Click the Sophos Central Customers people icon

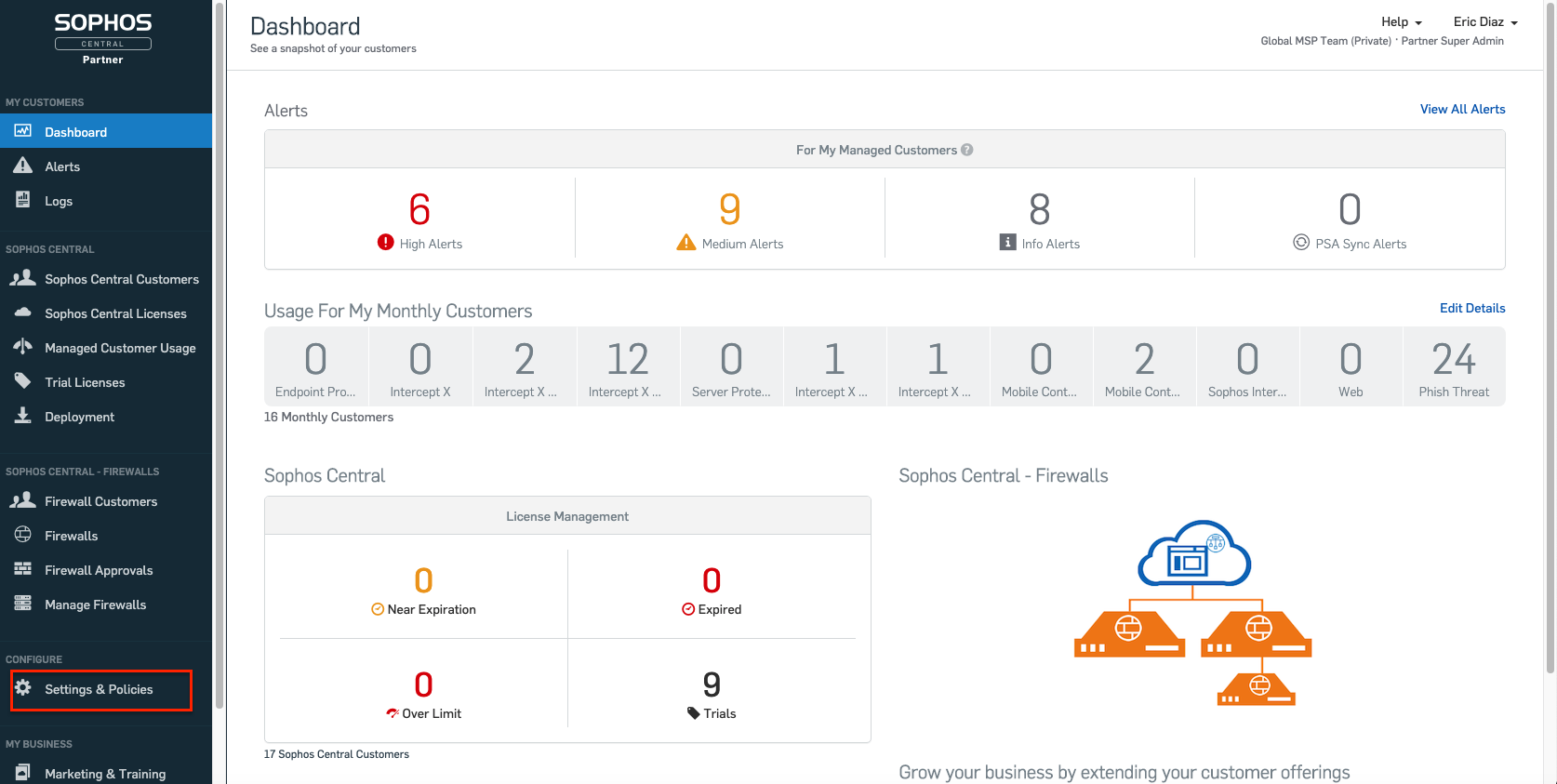[x=23, y=277]
